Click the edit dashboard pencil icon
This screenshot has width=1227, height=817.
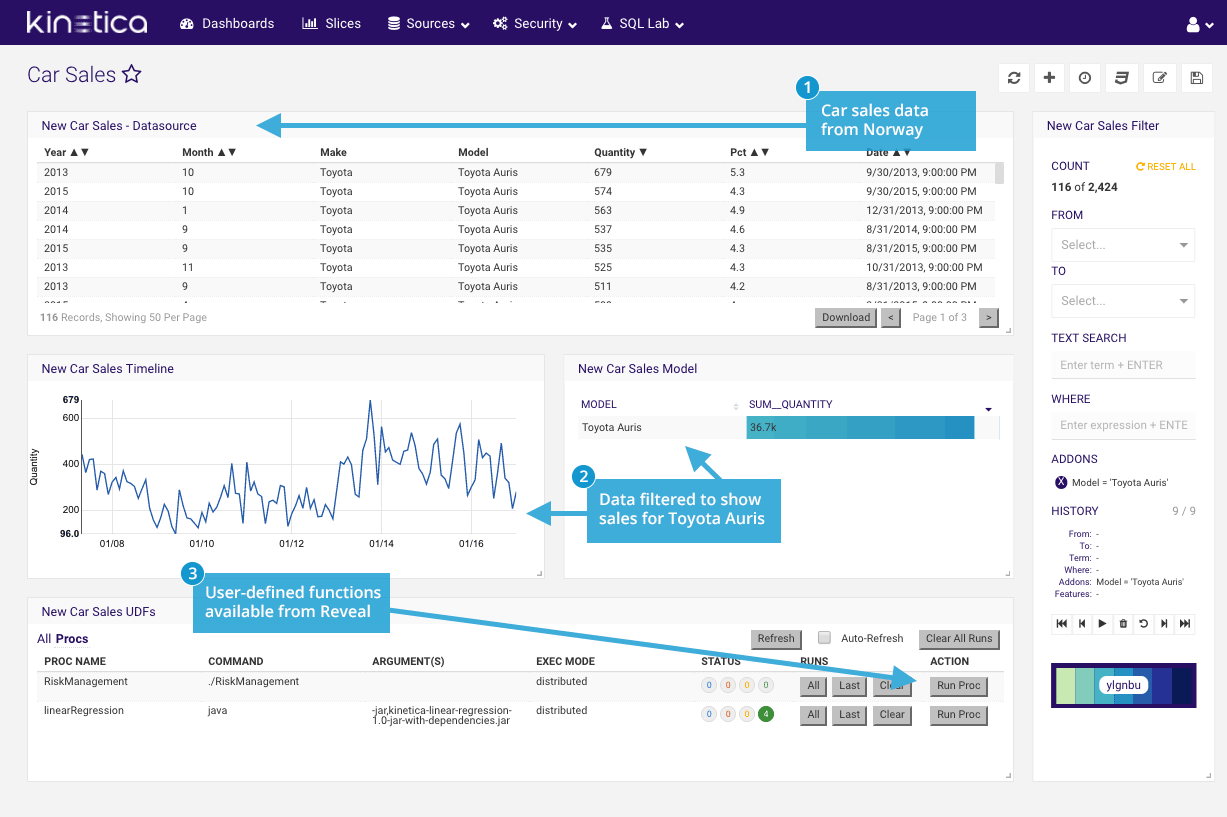point(1159,78)
